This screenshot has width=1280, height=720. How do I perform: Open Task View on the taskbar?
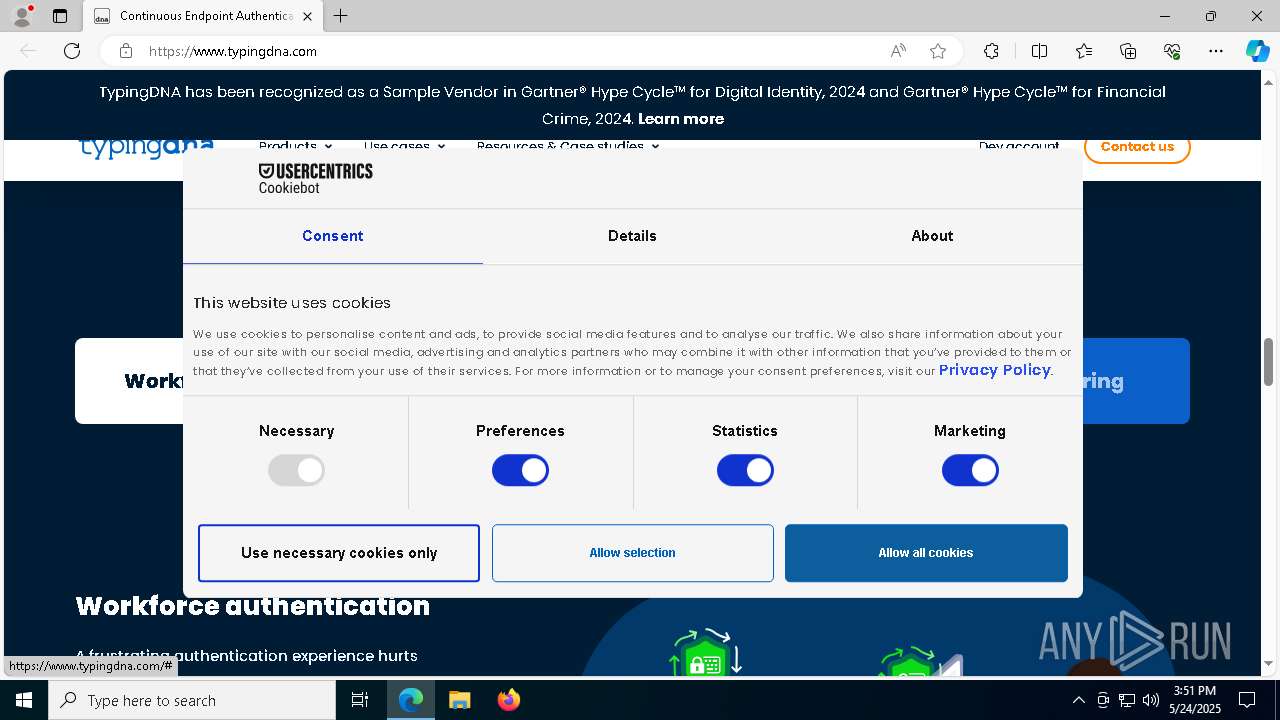click(360, 700)
